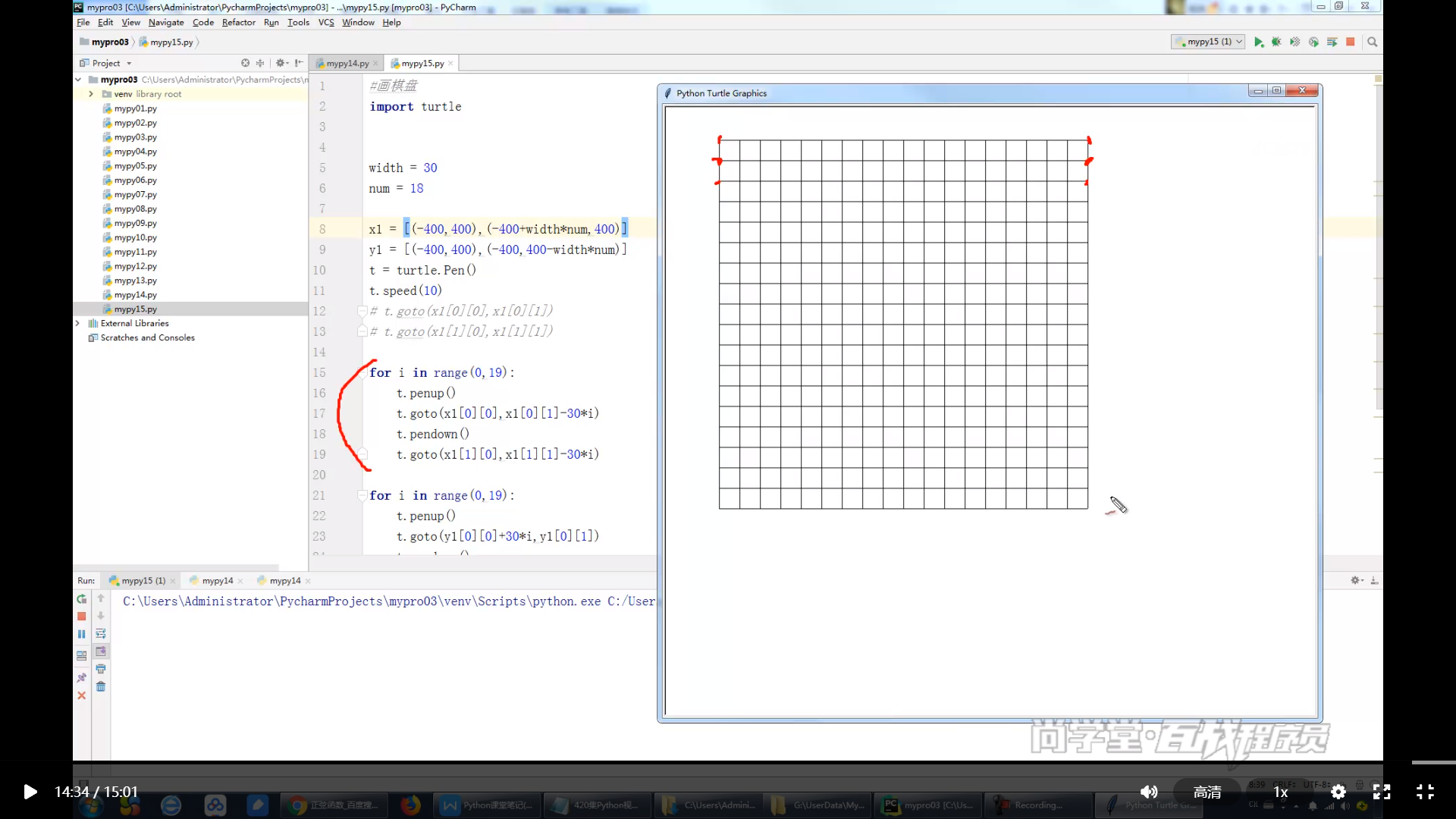Click the Restore Layout icon in Run panel
Image resolution: width=1456 pixels, height=819 pixels.
pyautogui.click(x=82, y=655)
